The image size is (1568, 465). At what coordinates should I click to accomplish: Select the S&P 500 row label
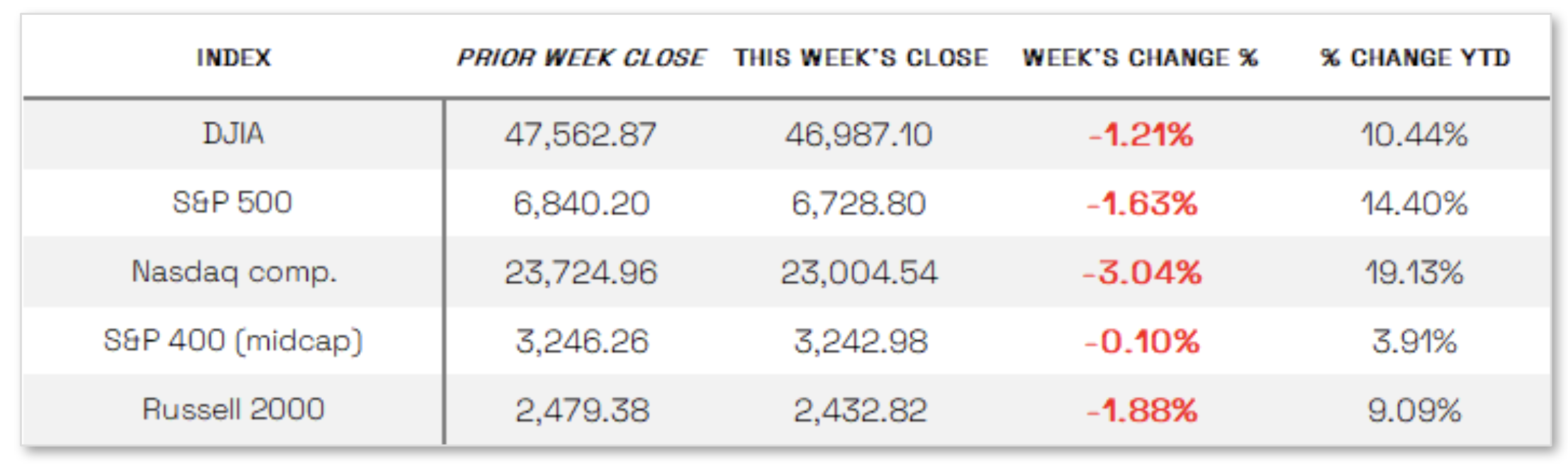pyautogui.click(x=233, y=203)
